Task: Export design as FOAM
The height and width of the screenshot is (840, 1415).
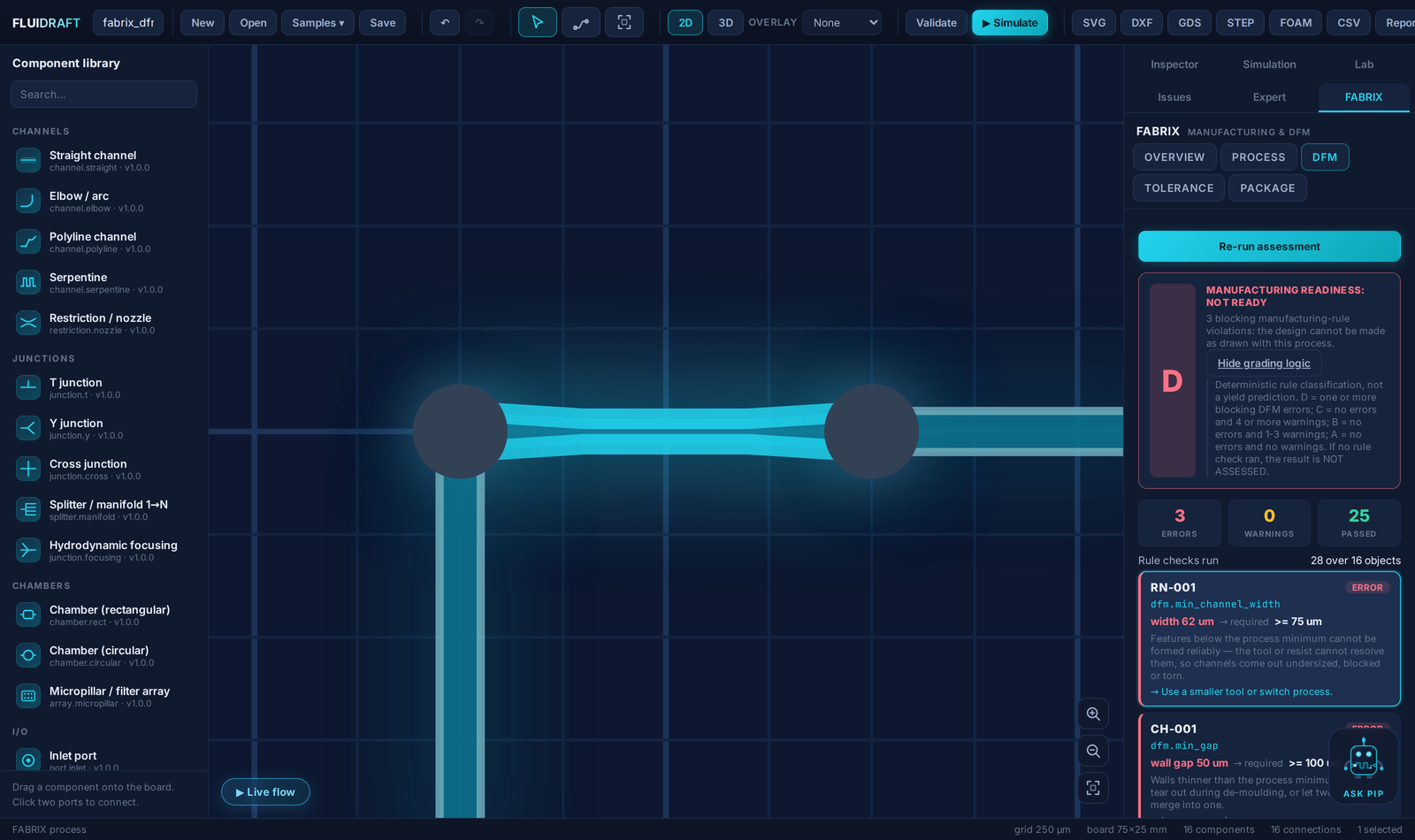Action: tap(1296, 22)
